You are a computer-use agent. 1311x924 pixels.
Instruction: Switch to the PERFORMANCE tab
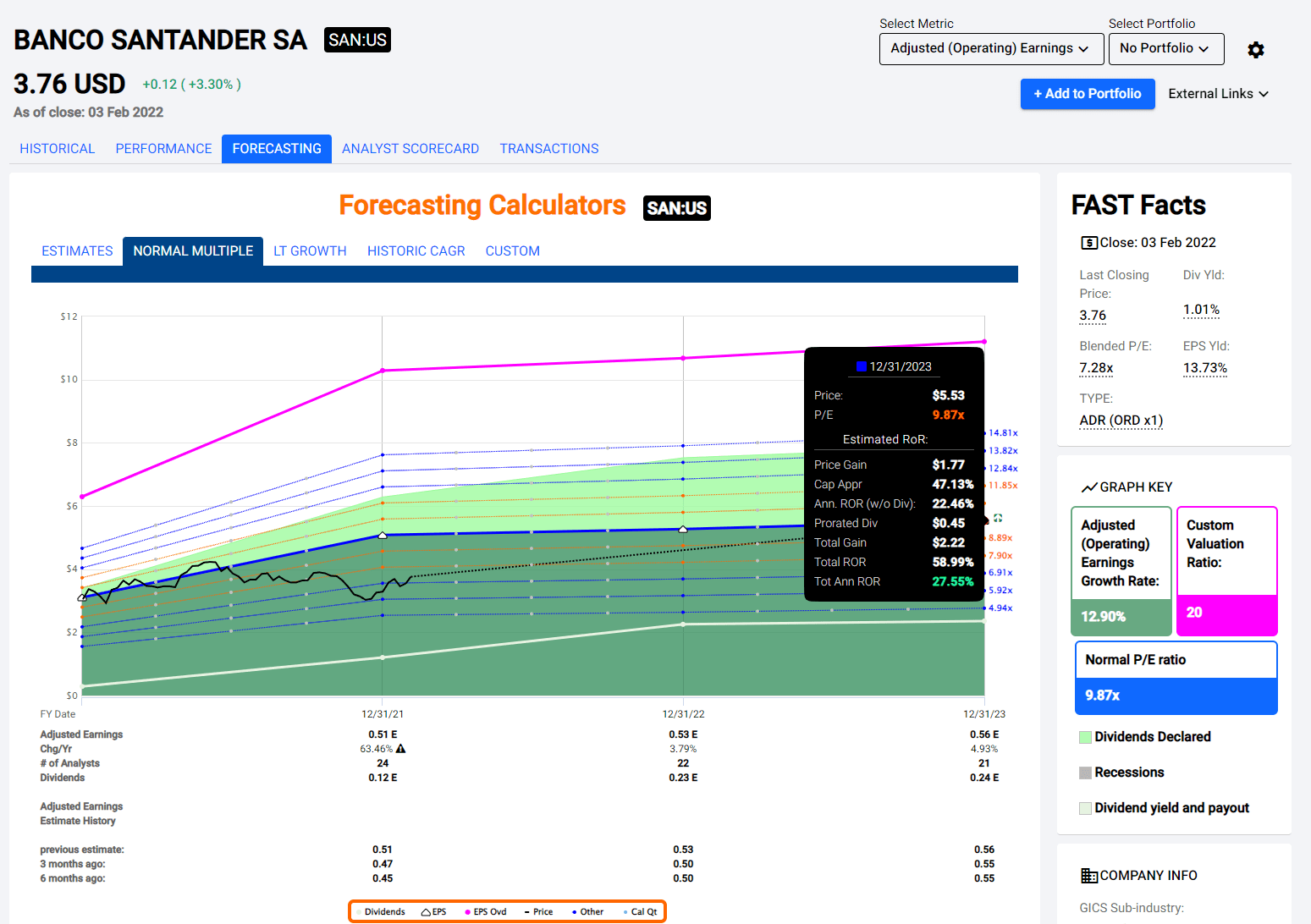(x=163, y=149)
